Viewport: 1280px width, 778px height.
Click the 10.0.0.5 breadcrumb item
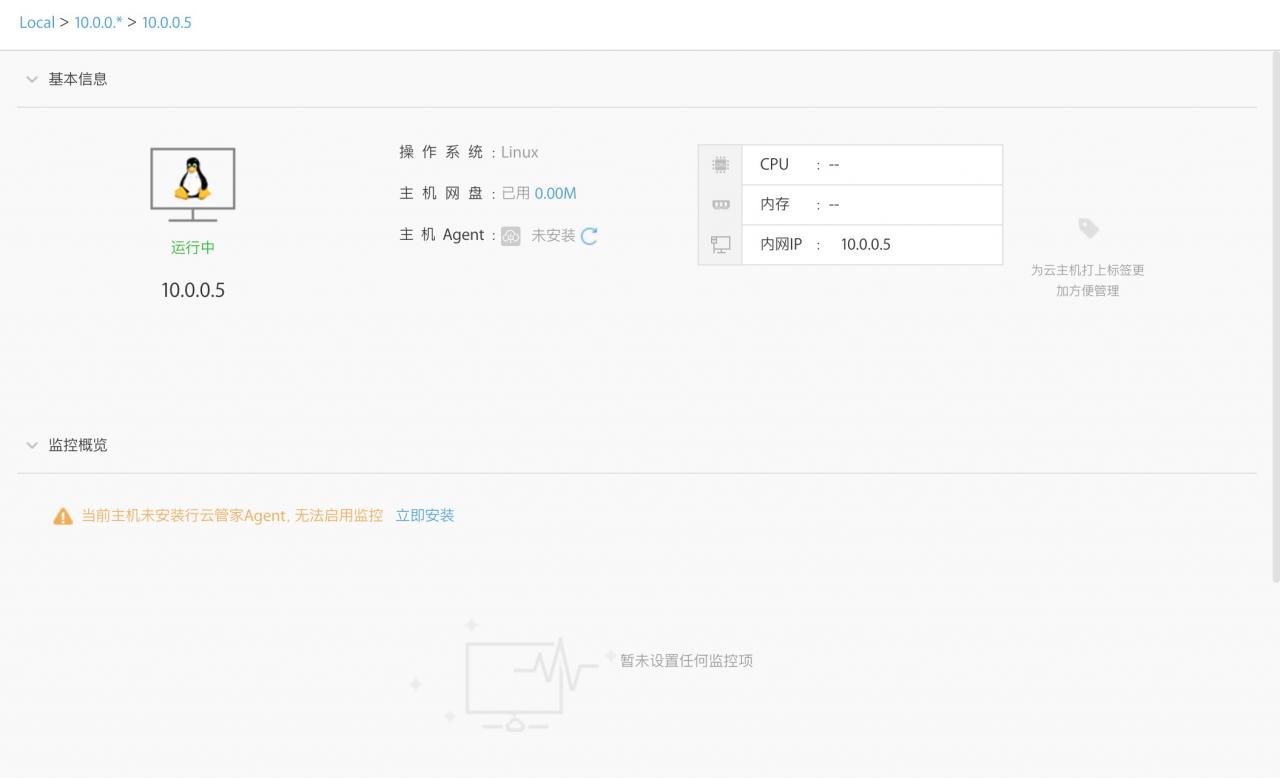tap(166, 22)
